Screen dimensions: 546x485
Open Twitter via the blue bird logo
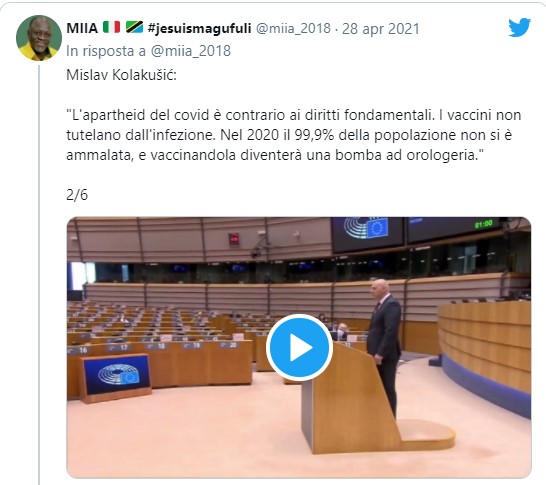[519, 27]
